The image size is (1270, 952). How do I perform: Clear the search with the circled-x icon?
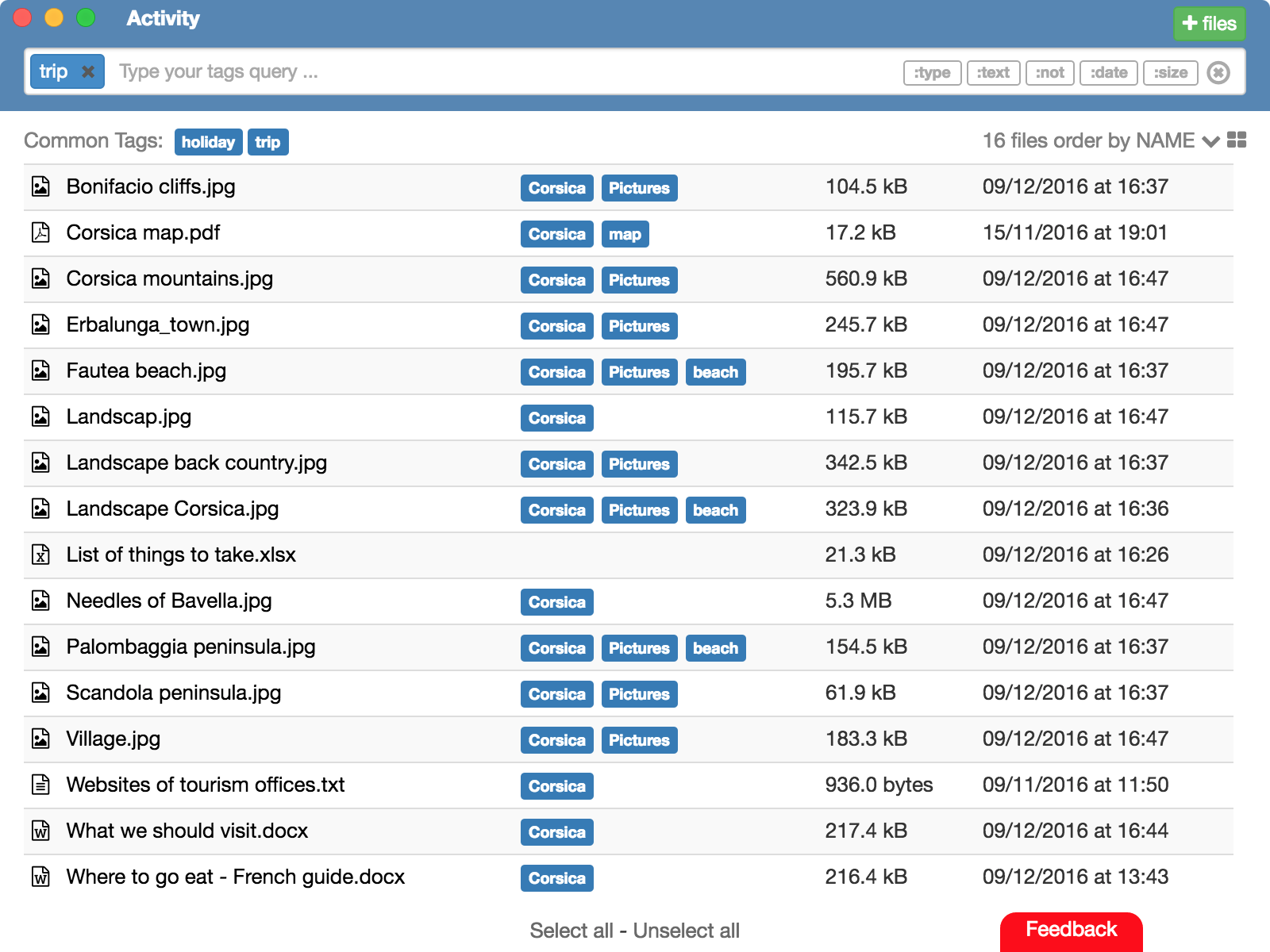point(1219,72)
